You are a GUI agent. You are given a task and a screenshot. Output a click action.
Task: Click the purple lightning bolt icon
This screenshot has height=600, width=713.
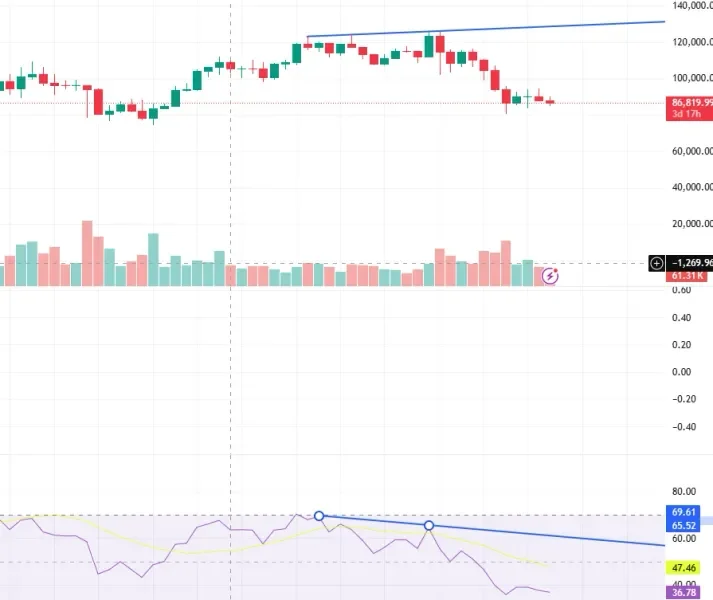tap(549, 275)
